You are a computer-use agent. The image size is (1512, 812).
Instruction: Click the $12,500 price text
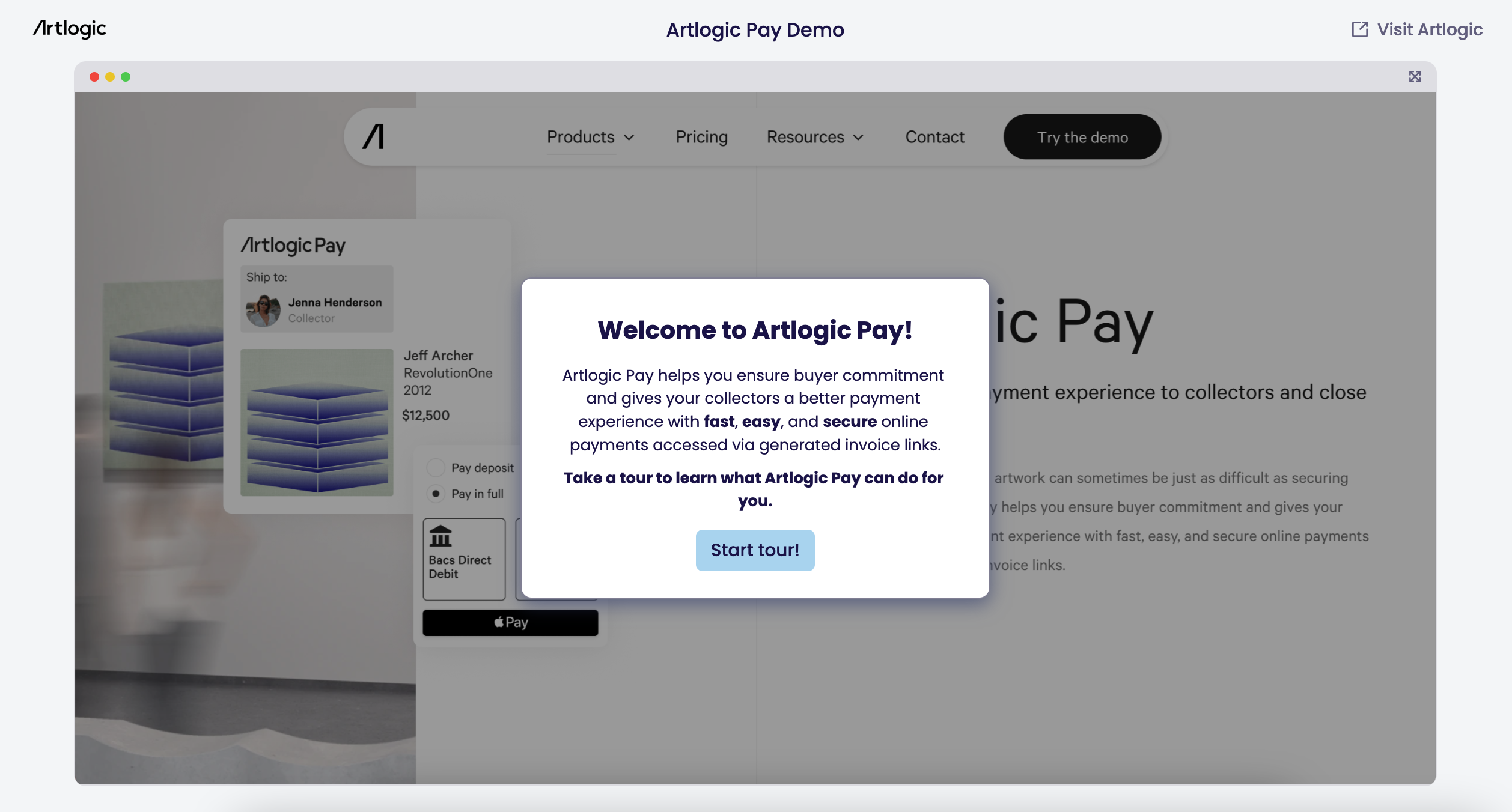[425, 415]
